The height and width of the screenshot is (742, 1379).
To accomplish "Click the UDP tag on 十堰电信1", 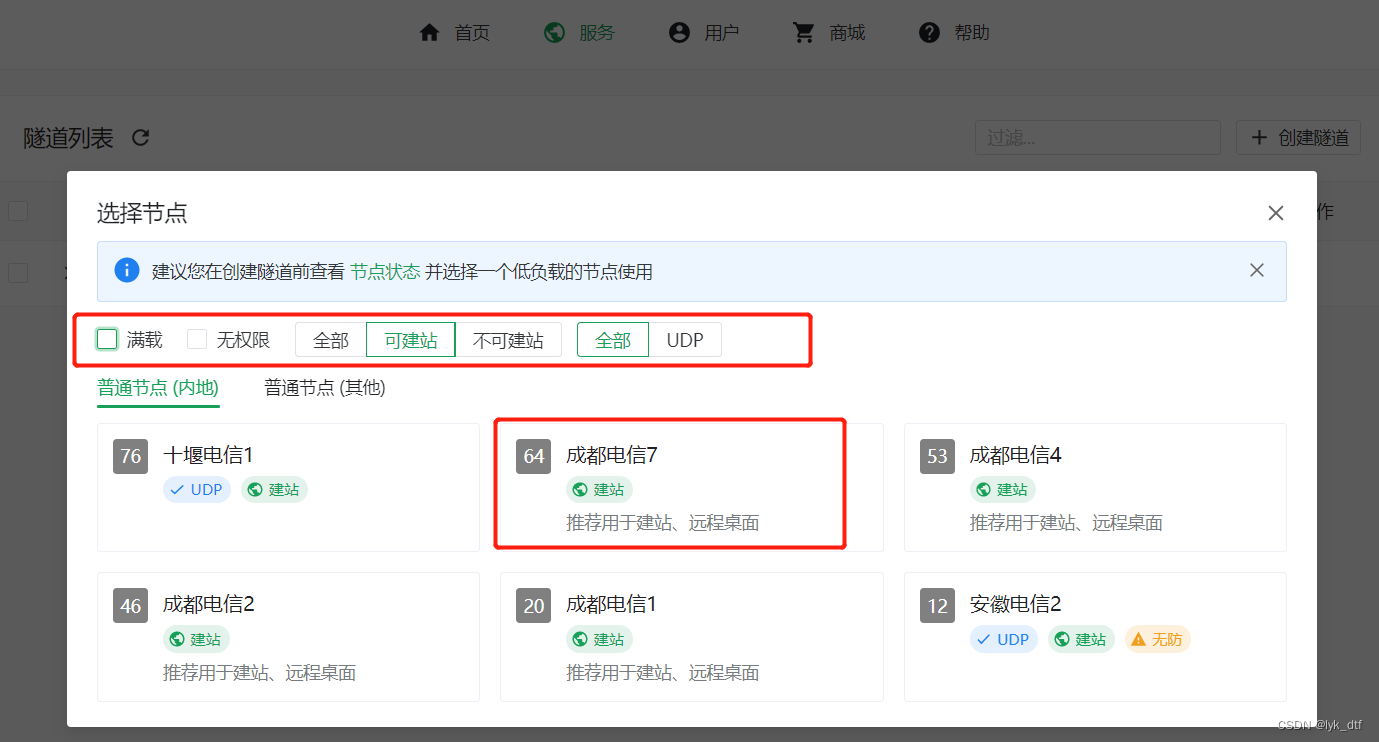I will coord(197,490).
